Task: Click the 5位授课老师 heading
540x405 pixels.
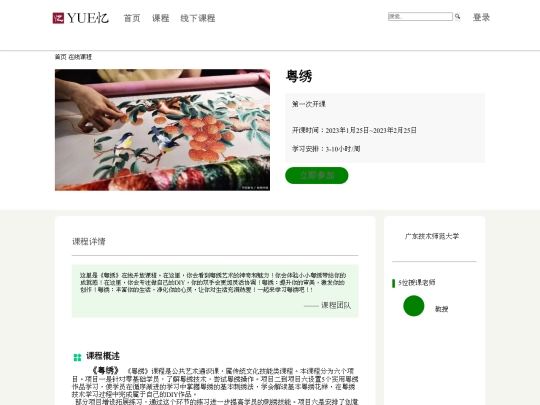Action: 417,283
